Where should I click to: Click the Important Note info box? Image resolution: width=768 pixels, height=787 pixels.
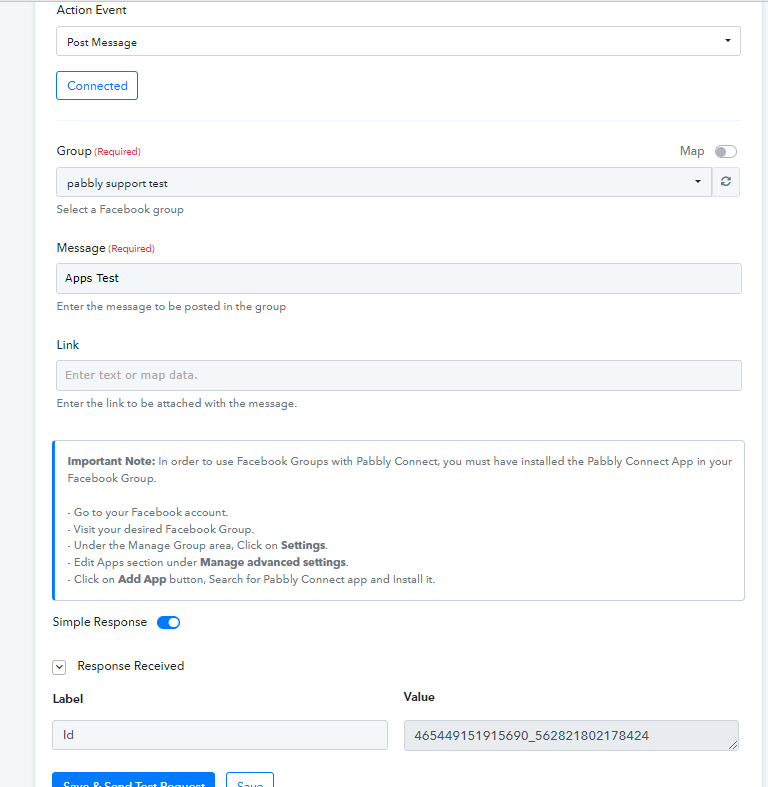[399, 520]
